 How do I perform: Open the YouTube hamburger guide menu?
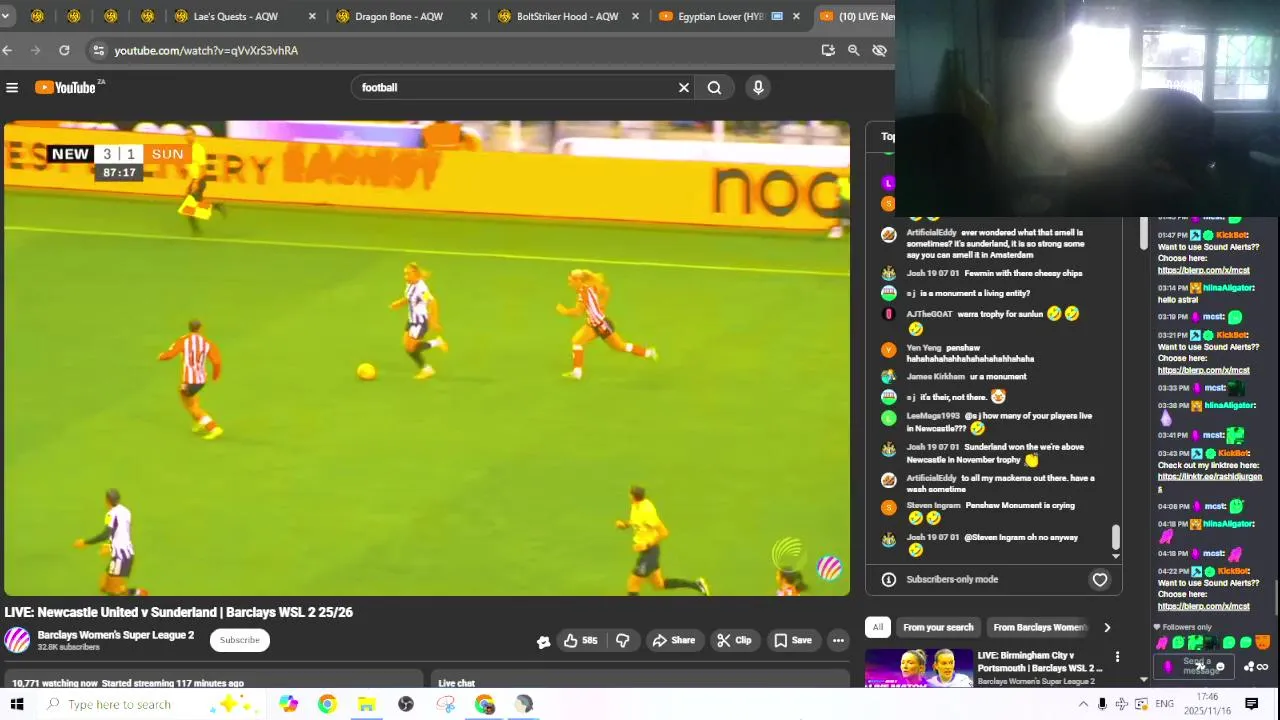[x=12, y=88]
